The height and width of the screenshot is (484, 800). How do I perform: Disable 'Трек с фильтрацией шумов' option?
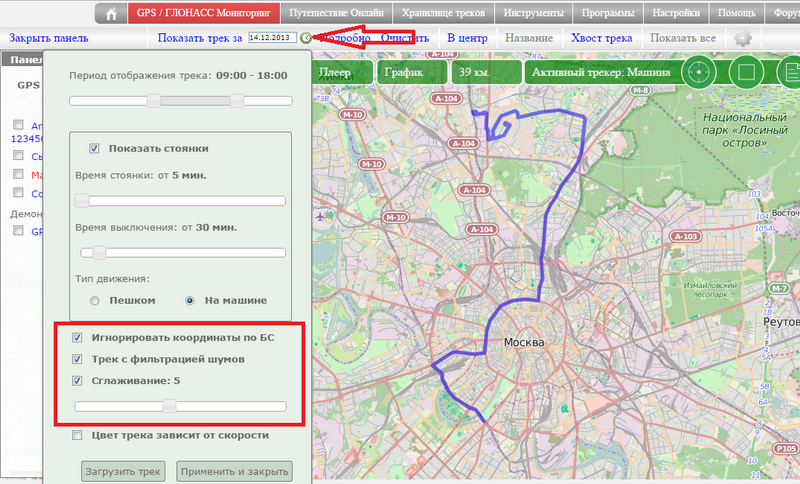[78, 359]
